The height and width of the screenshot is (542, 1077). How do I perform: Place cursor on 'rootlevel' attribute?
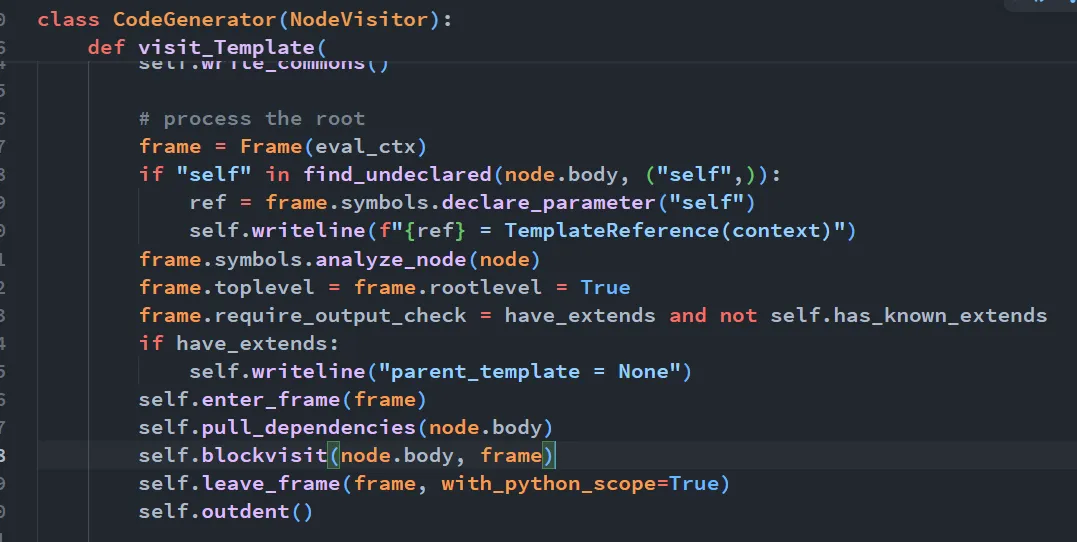click(485, 287)
